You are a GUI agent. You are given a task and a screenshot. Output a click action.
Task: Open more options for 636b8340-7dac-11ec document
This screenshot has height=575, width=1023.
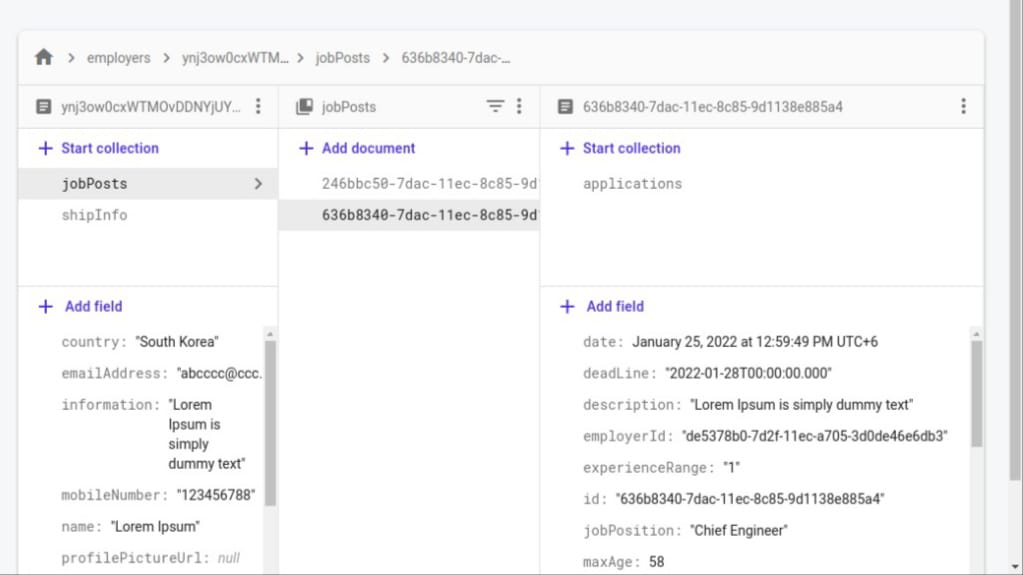(x=964, y=106)
